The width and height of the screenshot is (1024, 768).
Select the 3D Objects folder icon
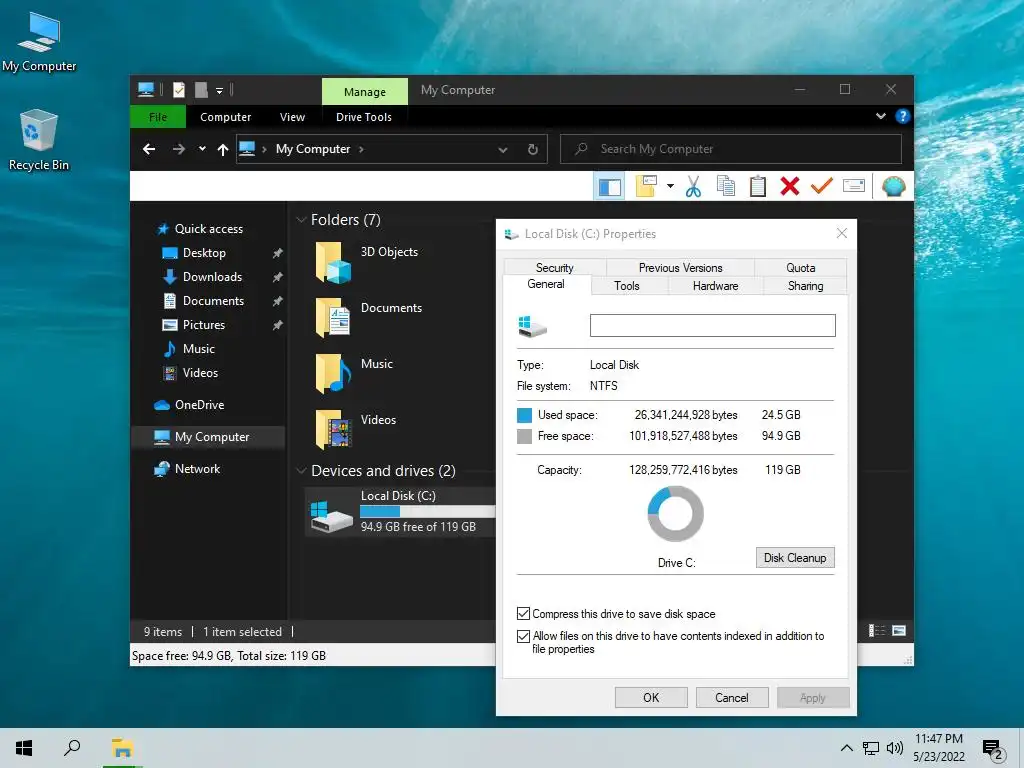[333, 263]
